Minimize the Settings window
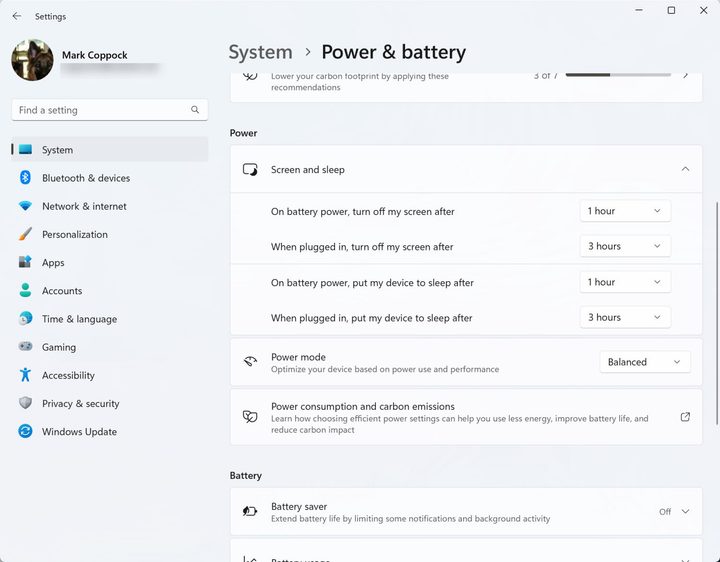 (x=639, y=10)
